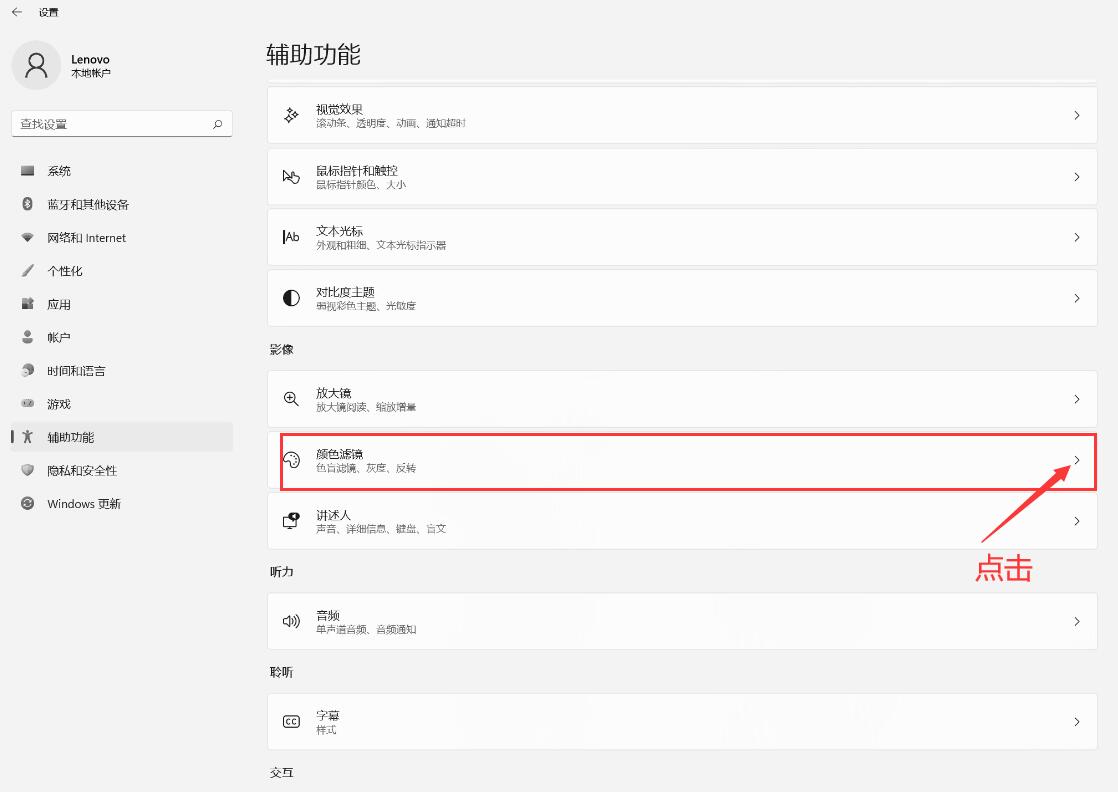Click the 音频 speaker icon

[291, 621]
